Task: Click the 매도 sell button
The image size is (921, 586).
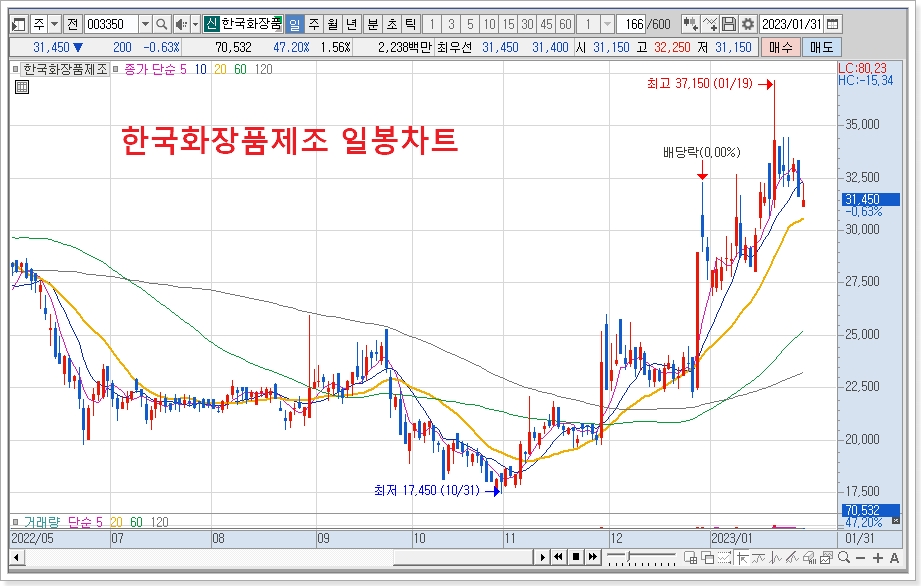Action: pos(821,47)
